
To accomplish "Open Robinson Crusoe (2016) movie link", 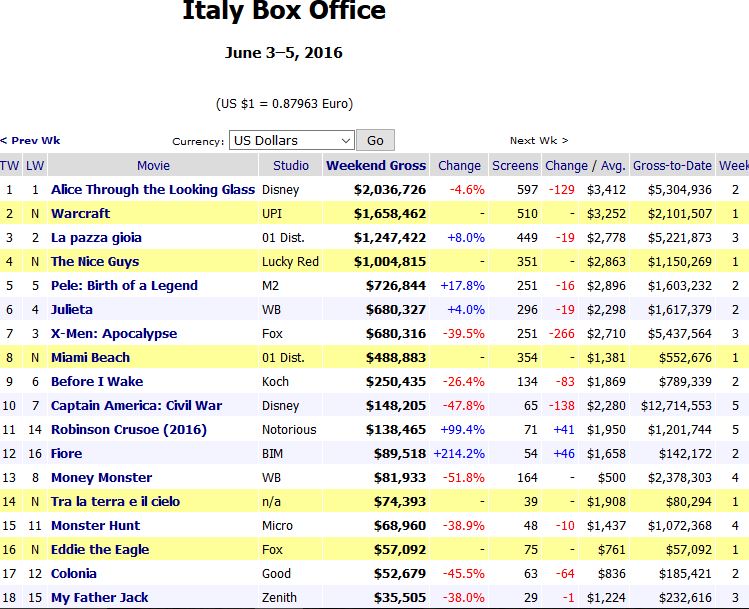I will tap(129, 429).
